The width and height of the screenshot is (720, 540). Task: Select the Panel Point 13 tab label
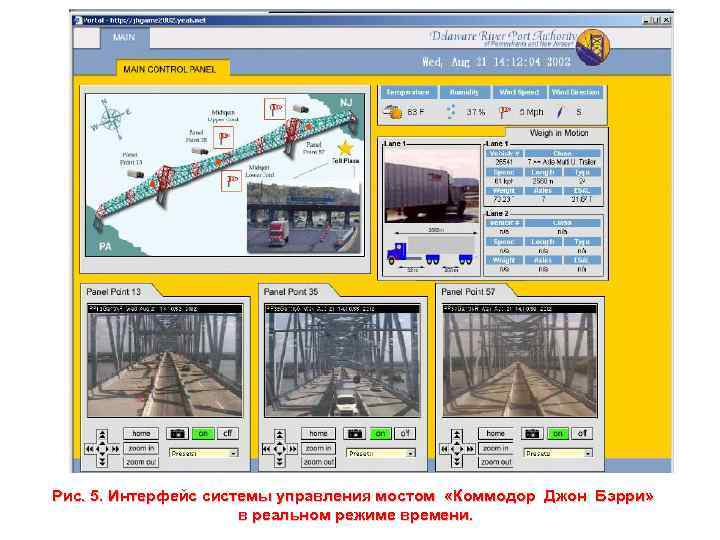click(x=113, y=292)
